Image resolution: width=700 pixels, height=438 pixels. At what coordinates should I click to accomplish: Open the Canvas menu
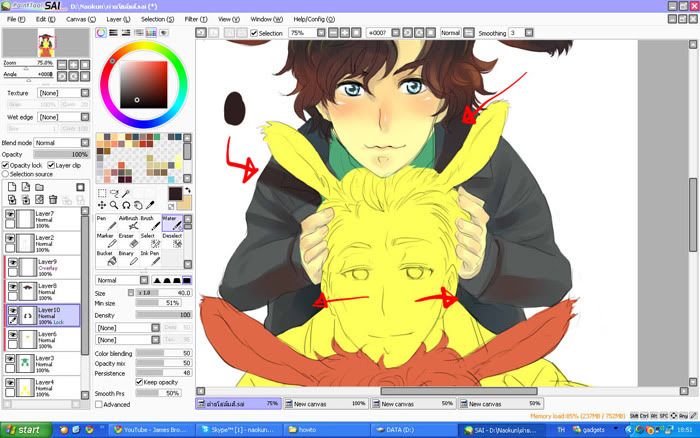(x=78, y=19)
